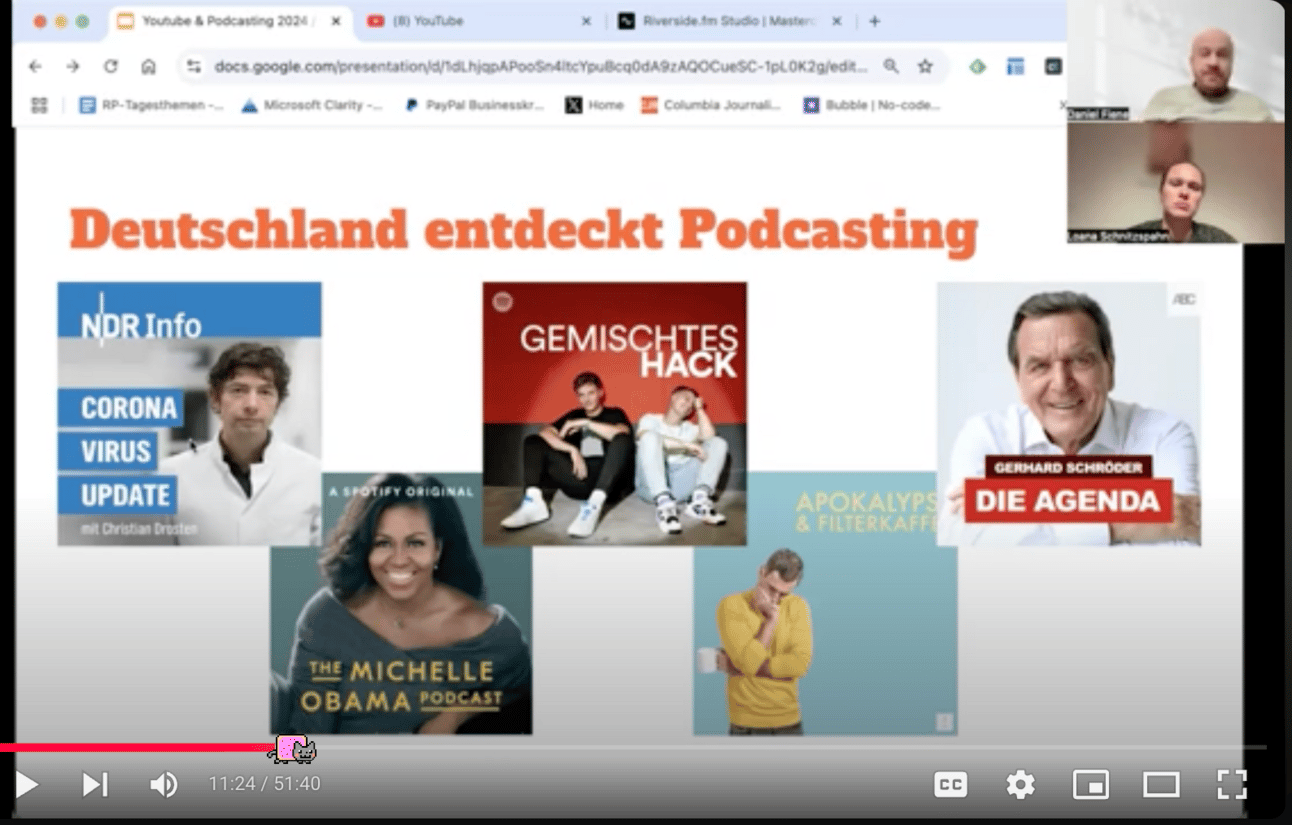Image resolution: width=1292 pixels, height=825 pixels.
Task: Click the dark square extension icon
Action: tap(1053, 67)
